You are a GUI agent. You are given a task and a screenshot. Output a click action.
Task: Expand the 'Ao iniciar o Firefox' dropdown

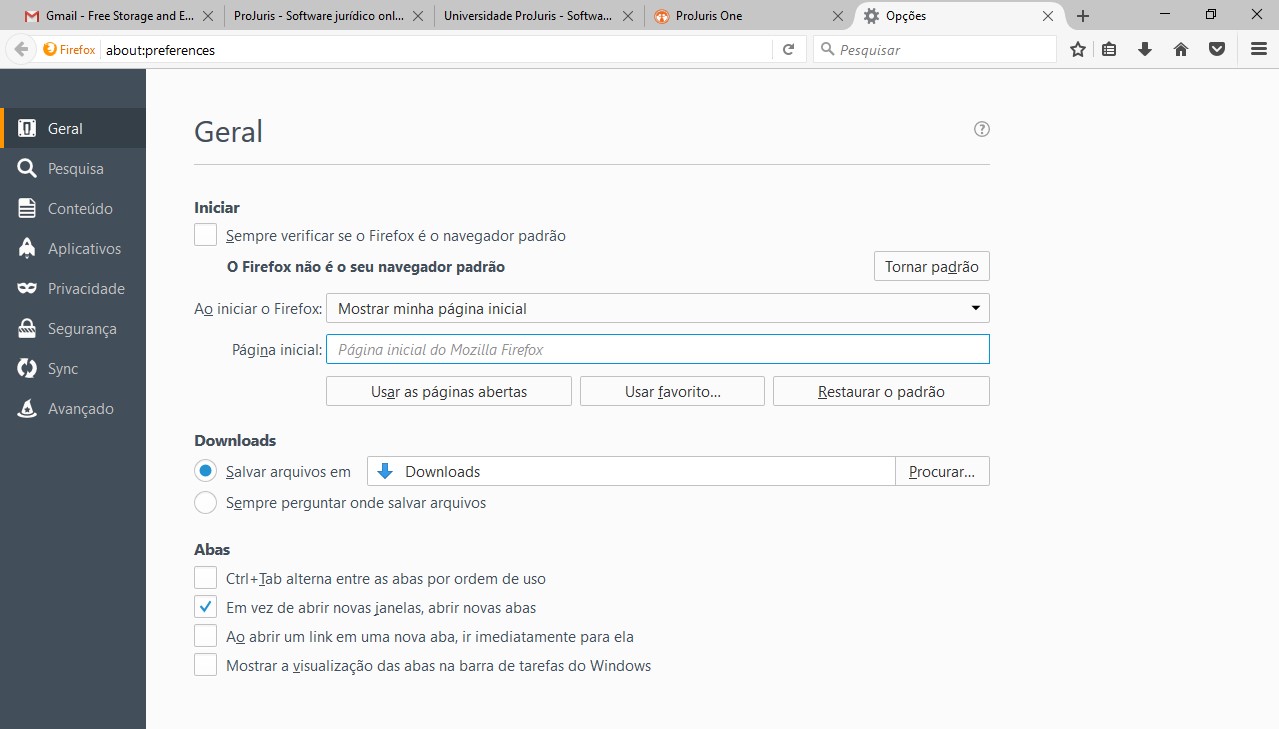click(657, 308)
